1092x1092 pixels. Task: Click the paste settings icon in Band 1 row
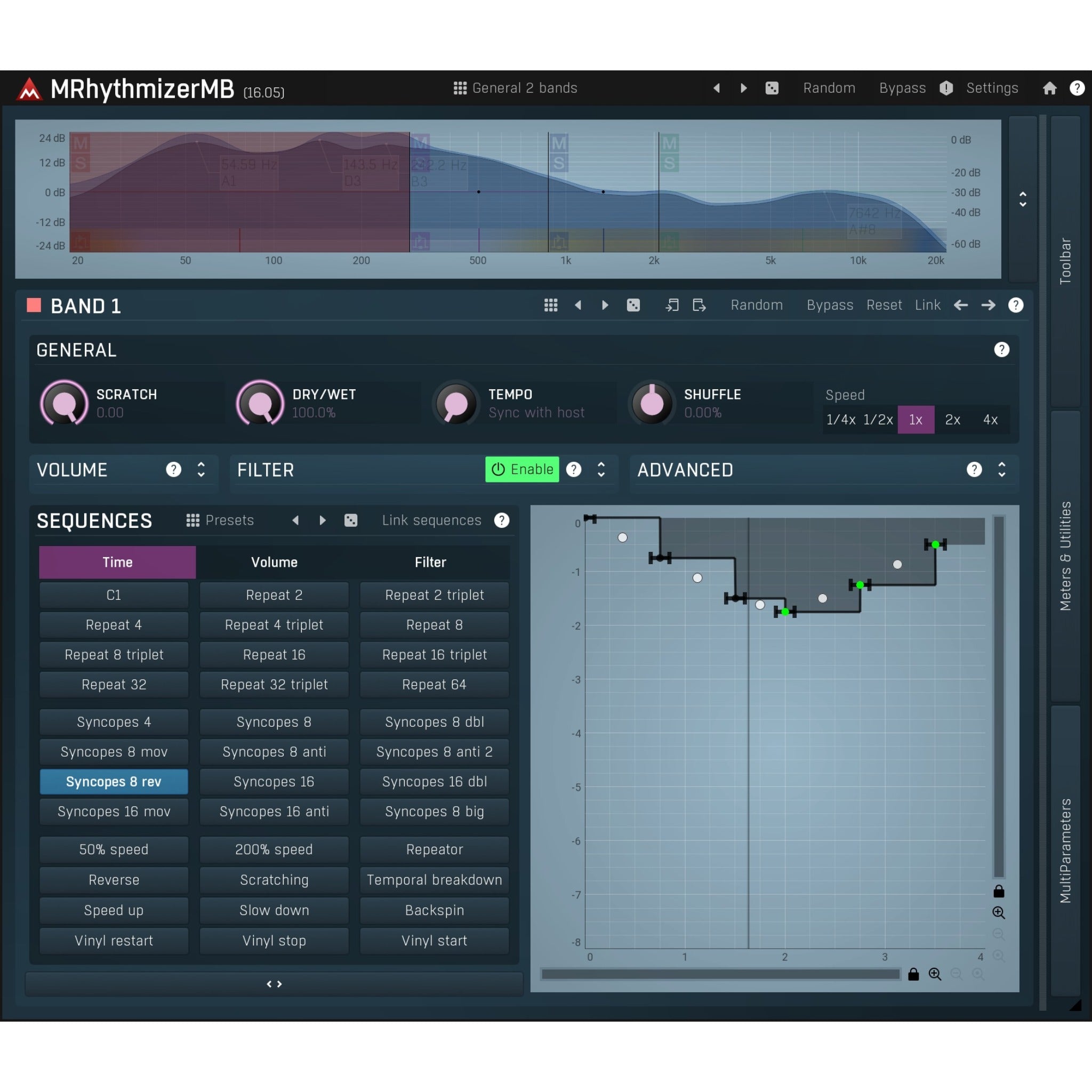click(x=698, y=305)
